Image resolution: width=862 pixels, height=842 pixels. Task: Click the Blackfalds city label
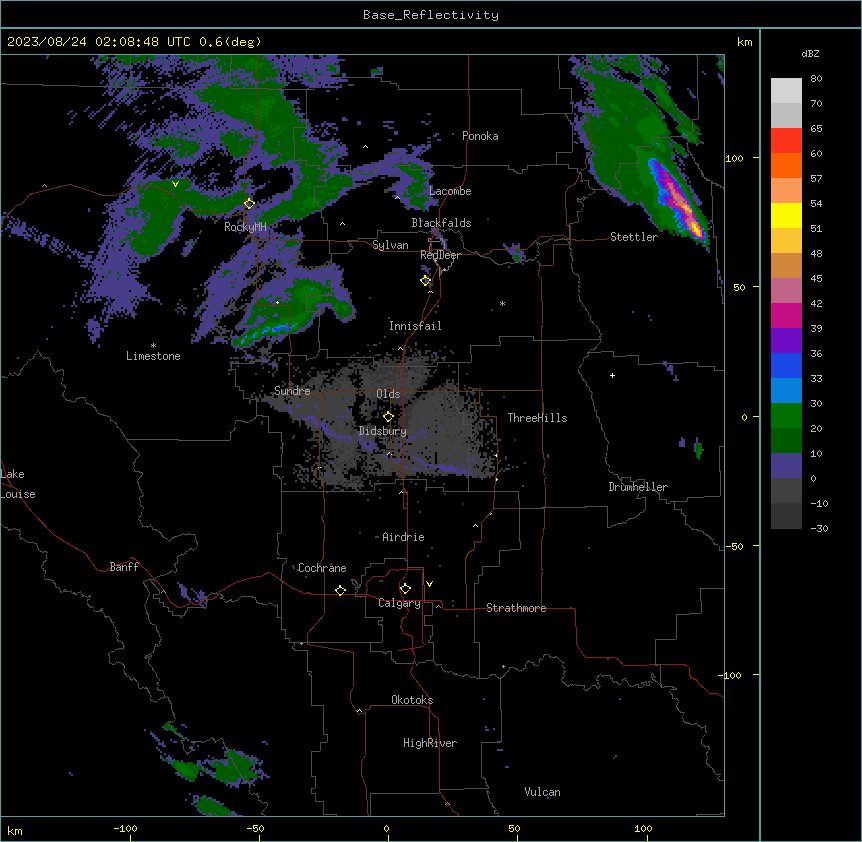(441, 223)
